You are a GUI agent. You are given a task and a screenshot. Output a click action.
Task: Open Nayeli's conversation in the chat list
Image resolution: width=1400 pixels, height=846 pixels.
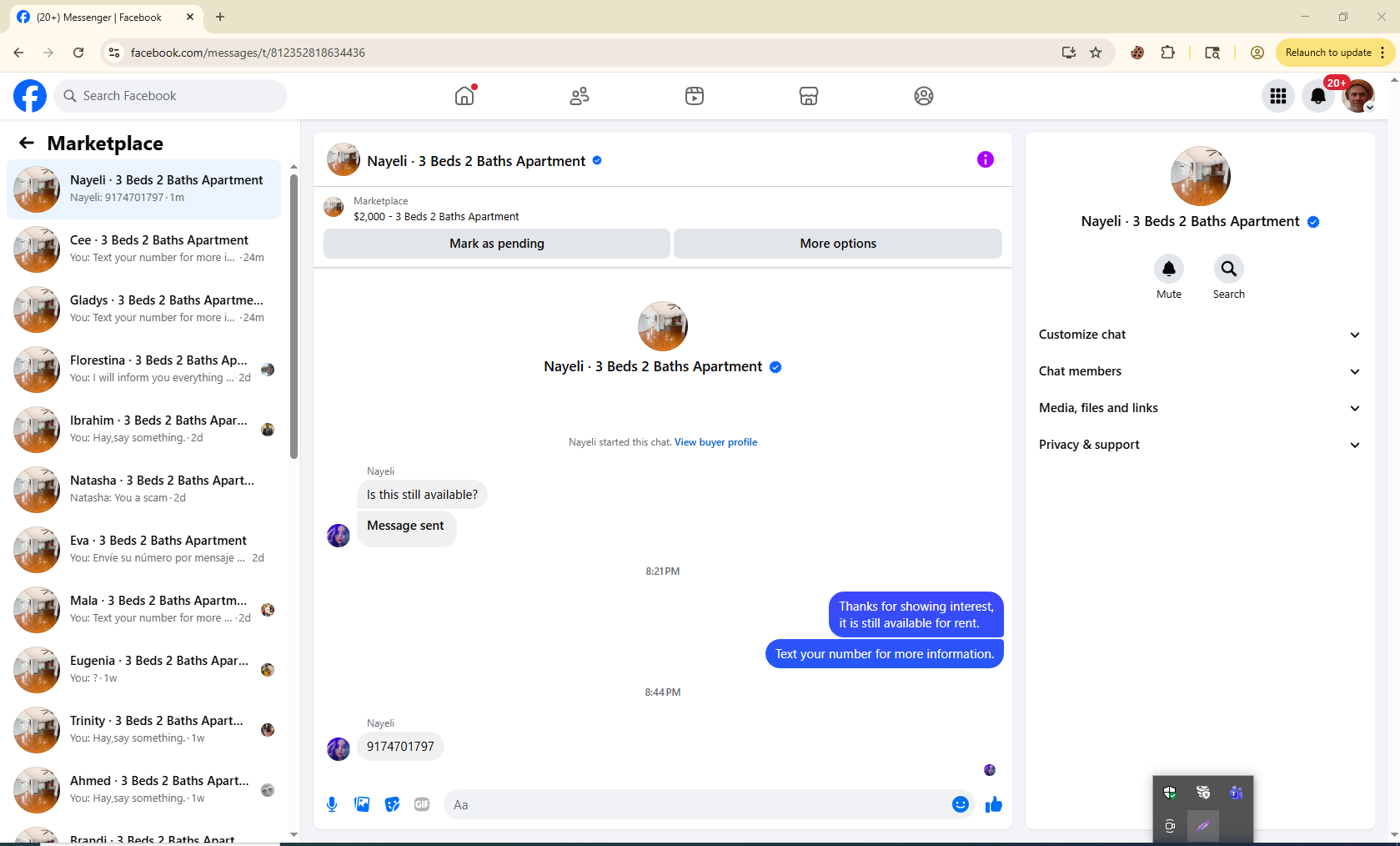click(x=143, y=189)
